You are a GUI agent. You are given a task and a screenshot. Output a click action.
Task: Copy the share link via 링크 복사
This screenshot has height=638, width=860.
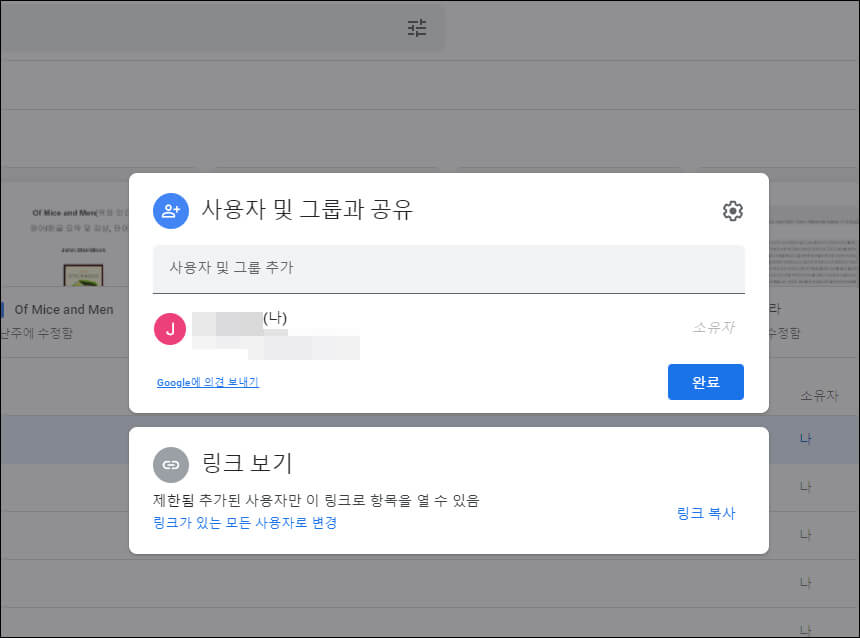pos(704,512)
